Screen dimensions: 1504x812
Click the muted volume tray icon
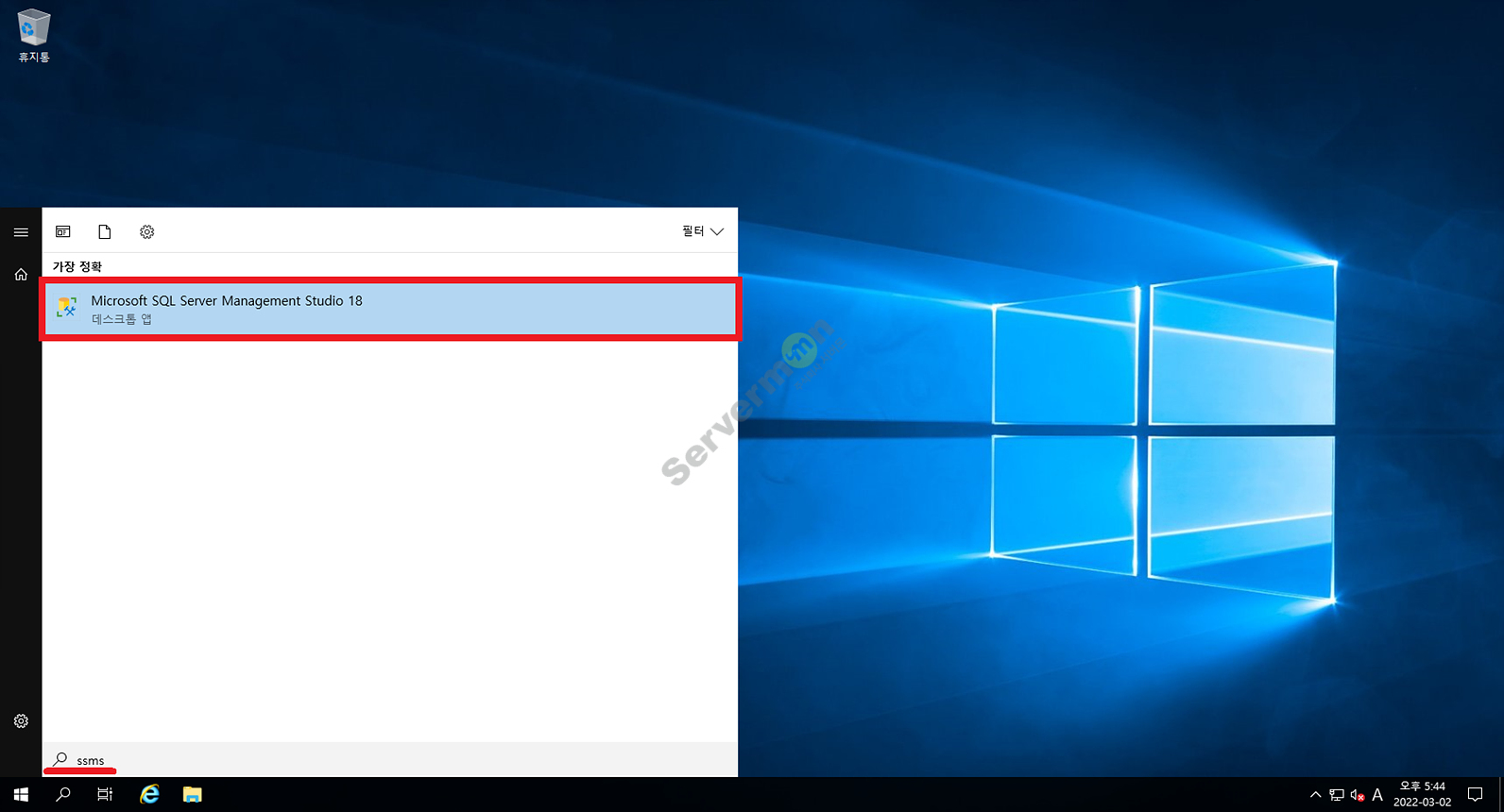click(1358, 795)
